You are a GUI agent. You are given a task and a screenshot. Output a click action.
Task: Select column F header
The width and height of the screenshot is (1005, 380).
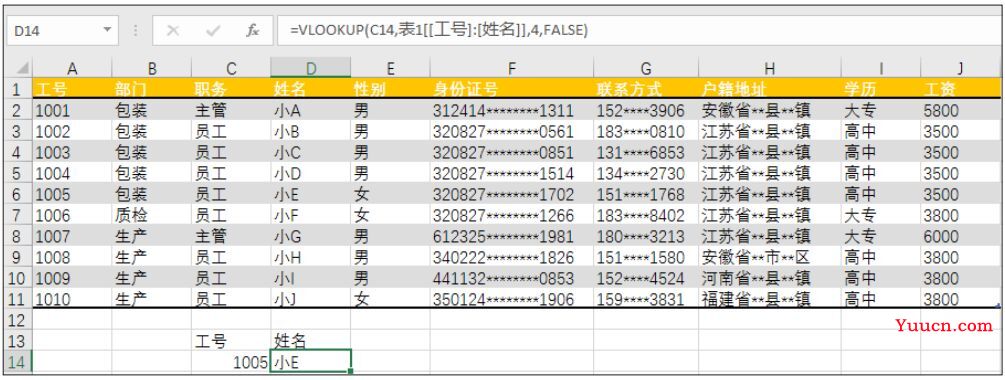(x=511, y=68)
